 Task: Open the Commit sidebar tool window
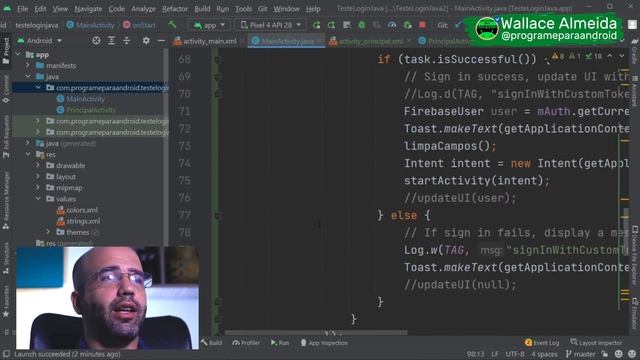(x=6, y=88)
